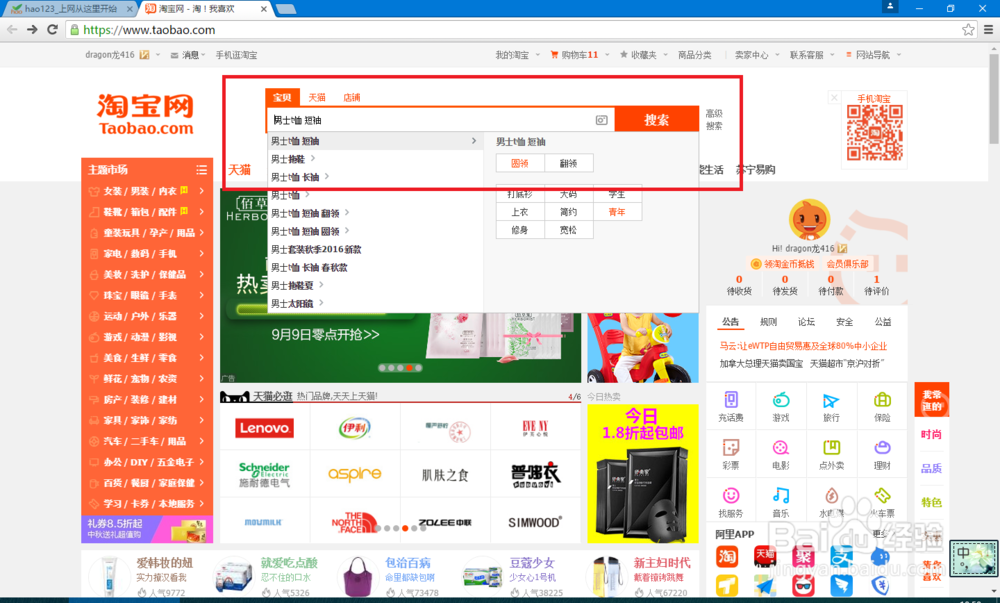The image size is (1000, 603).
Task: Switch to the 安全 tab
Action: point(844,322)
